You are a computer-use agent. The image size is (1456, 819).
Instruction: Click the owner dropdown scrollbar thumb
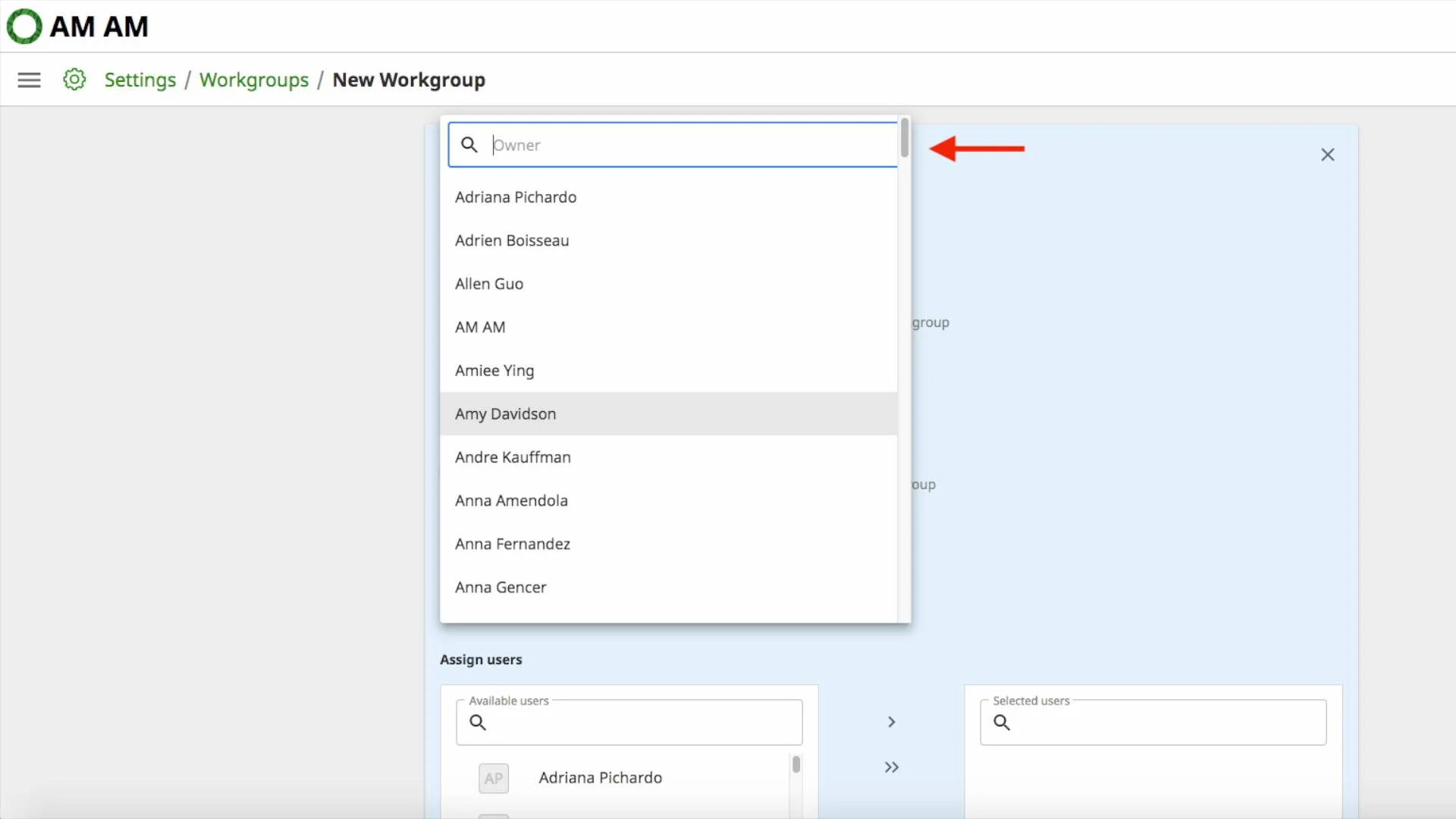click(904, 138)
